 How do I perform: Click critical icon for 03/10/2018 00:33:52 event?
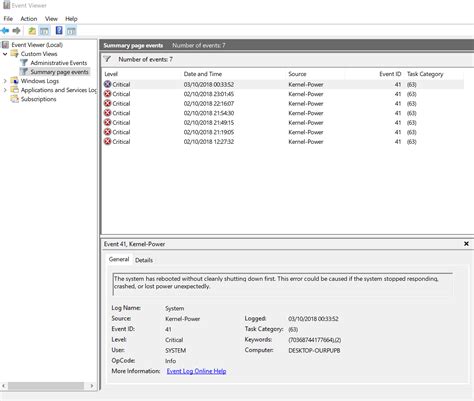pyautogui.click(x=107, y=84)
